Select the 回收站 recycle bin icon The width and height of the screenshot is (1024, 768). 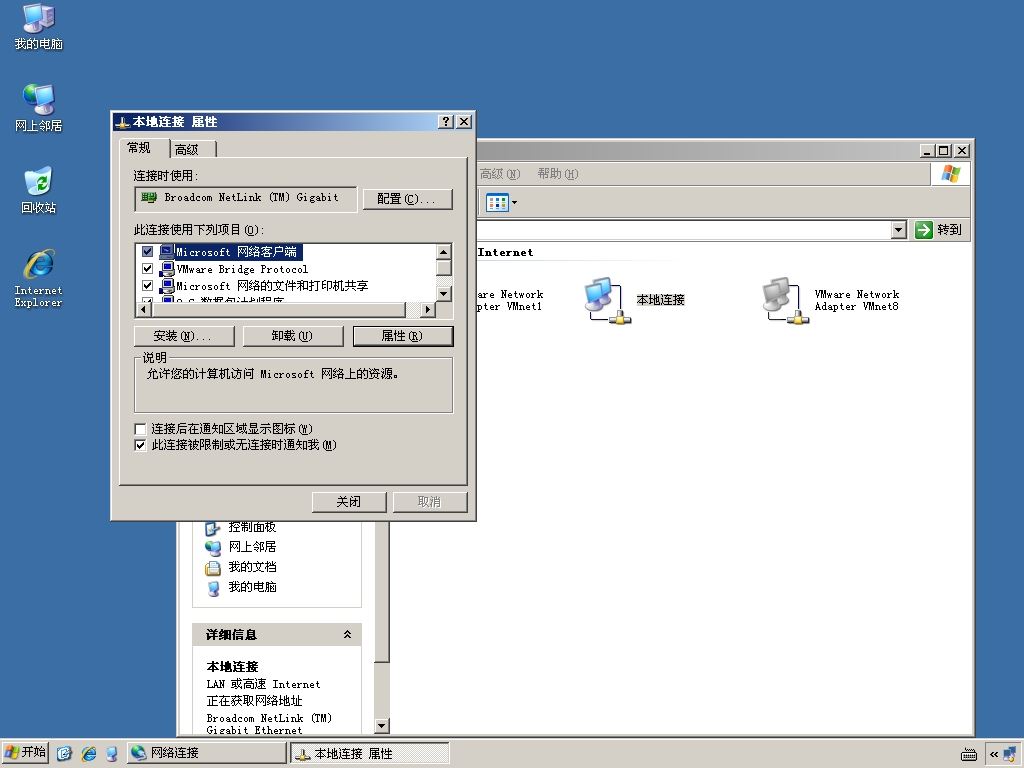[38, 190]
